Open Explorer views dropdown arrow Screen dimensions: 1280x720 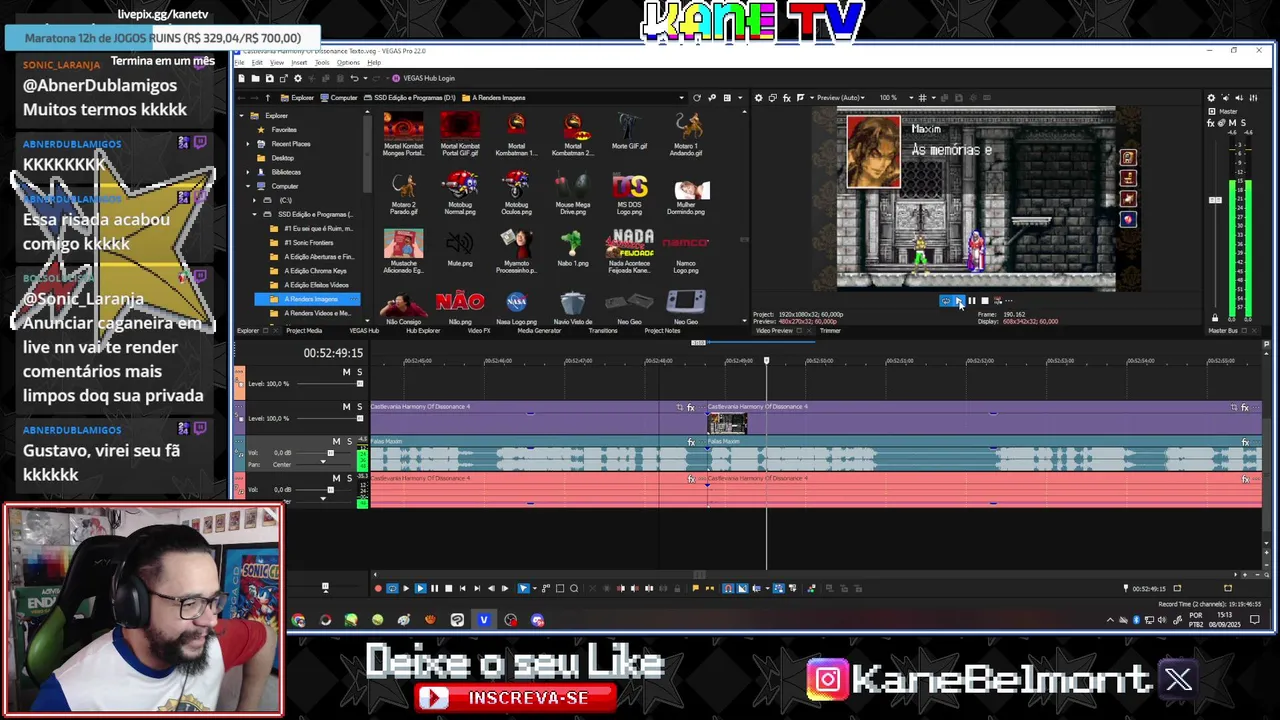[740, 98]
